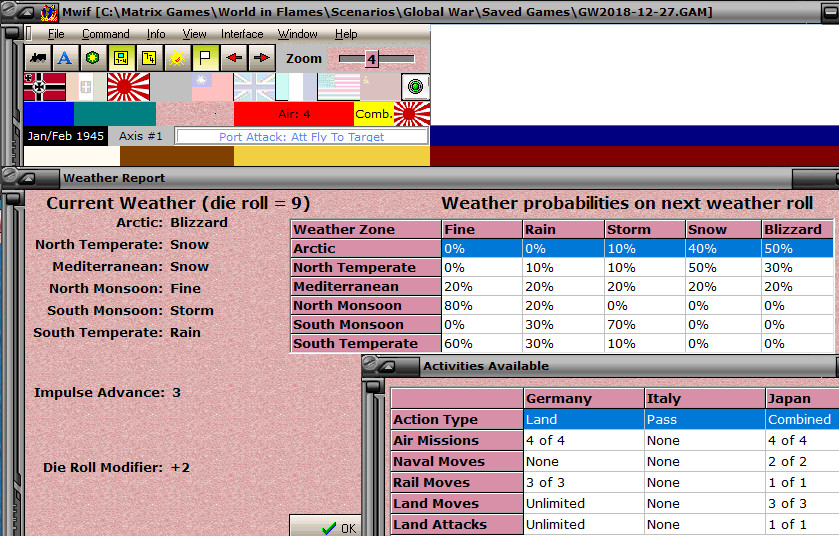
Task: Select the German flag in the powers row
Action: [x=45, y=87]
